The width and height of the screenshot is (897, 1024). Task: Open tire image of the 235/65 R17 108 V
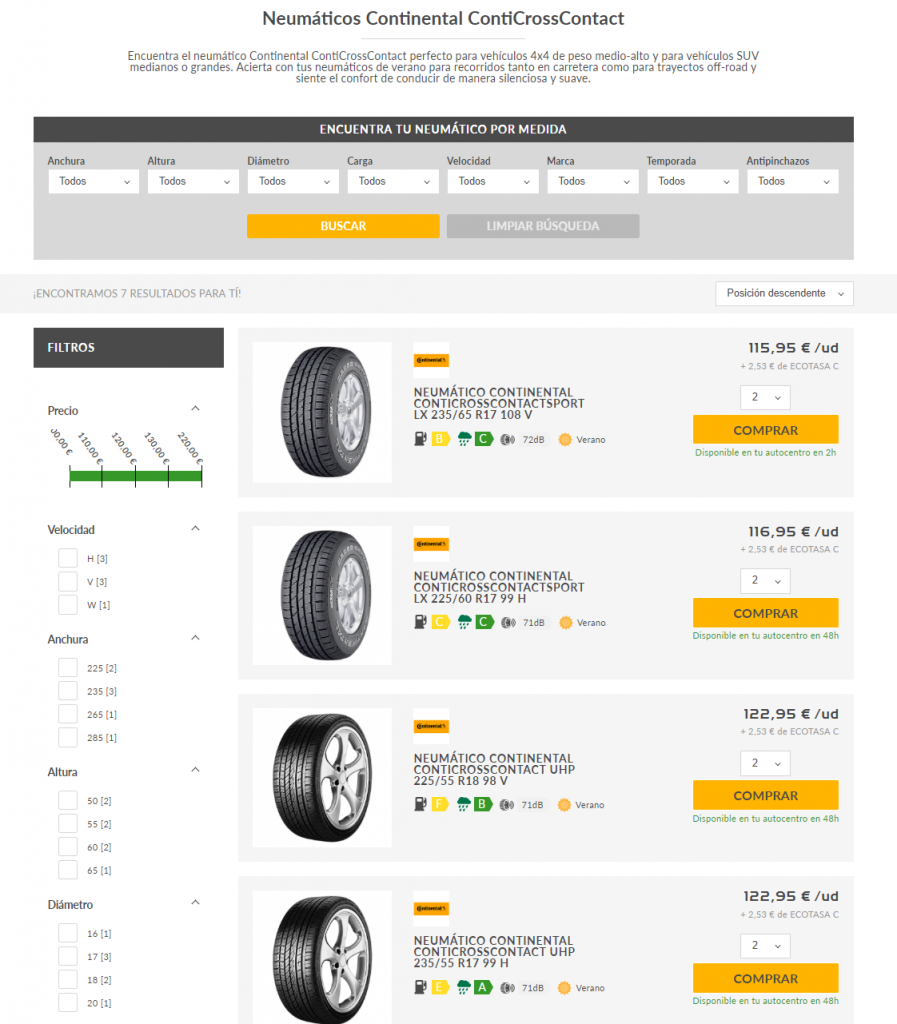pos(322,412)
